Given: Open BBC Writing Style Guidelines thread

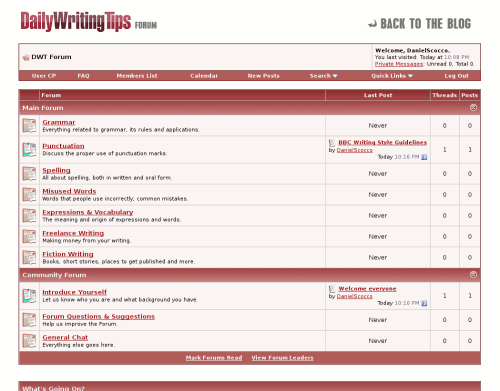Looking at the screenshot, I should [x=382, y=143].
